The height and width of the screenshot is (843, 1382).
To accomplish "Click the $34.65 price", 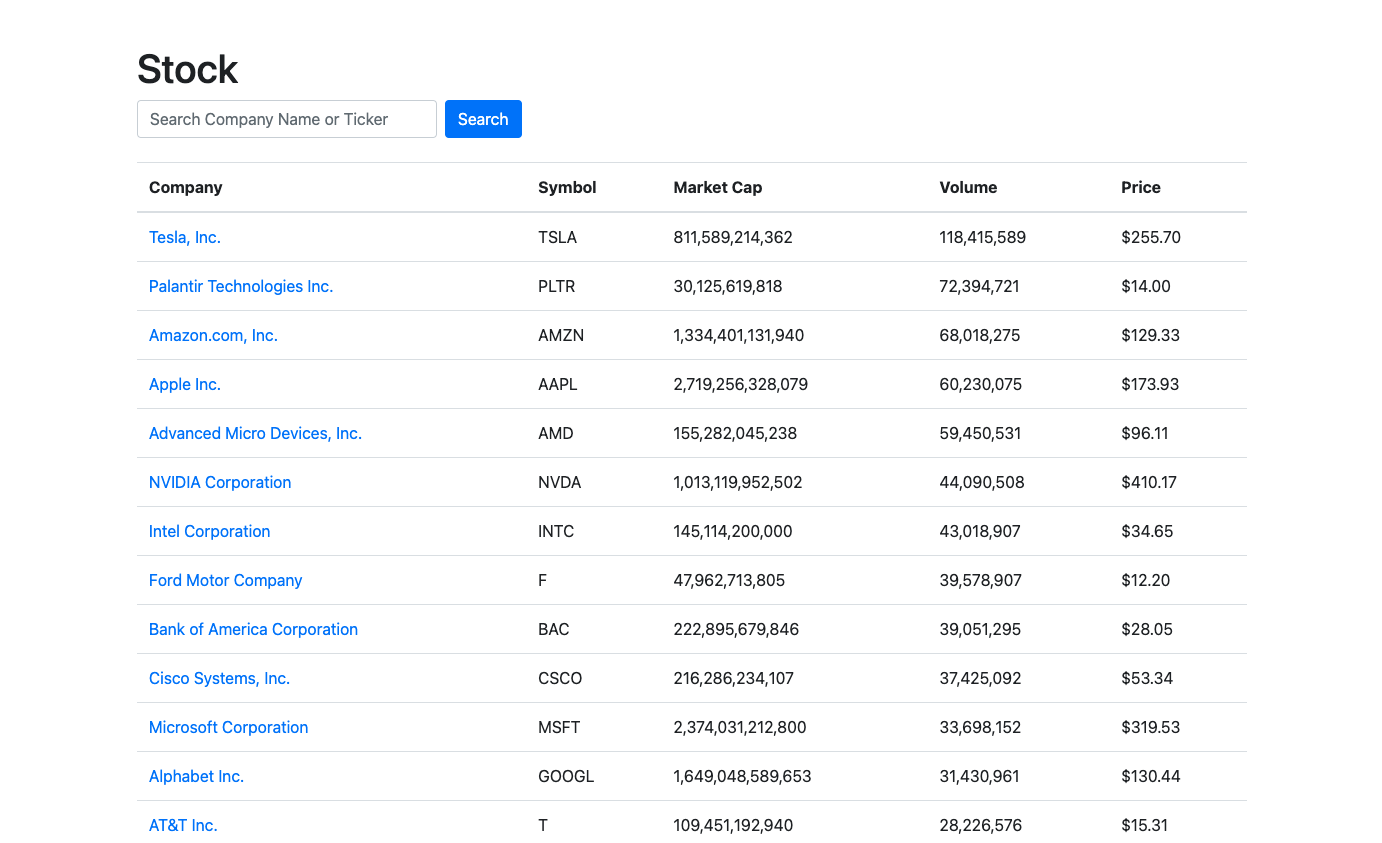I will pyautogui.click(x=1147, y=531).
